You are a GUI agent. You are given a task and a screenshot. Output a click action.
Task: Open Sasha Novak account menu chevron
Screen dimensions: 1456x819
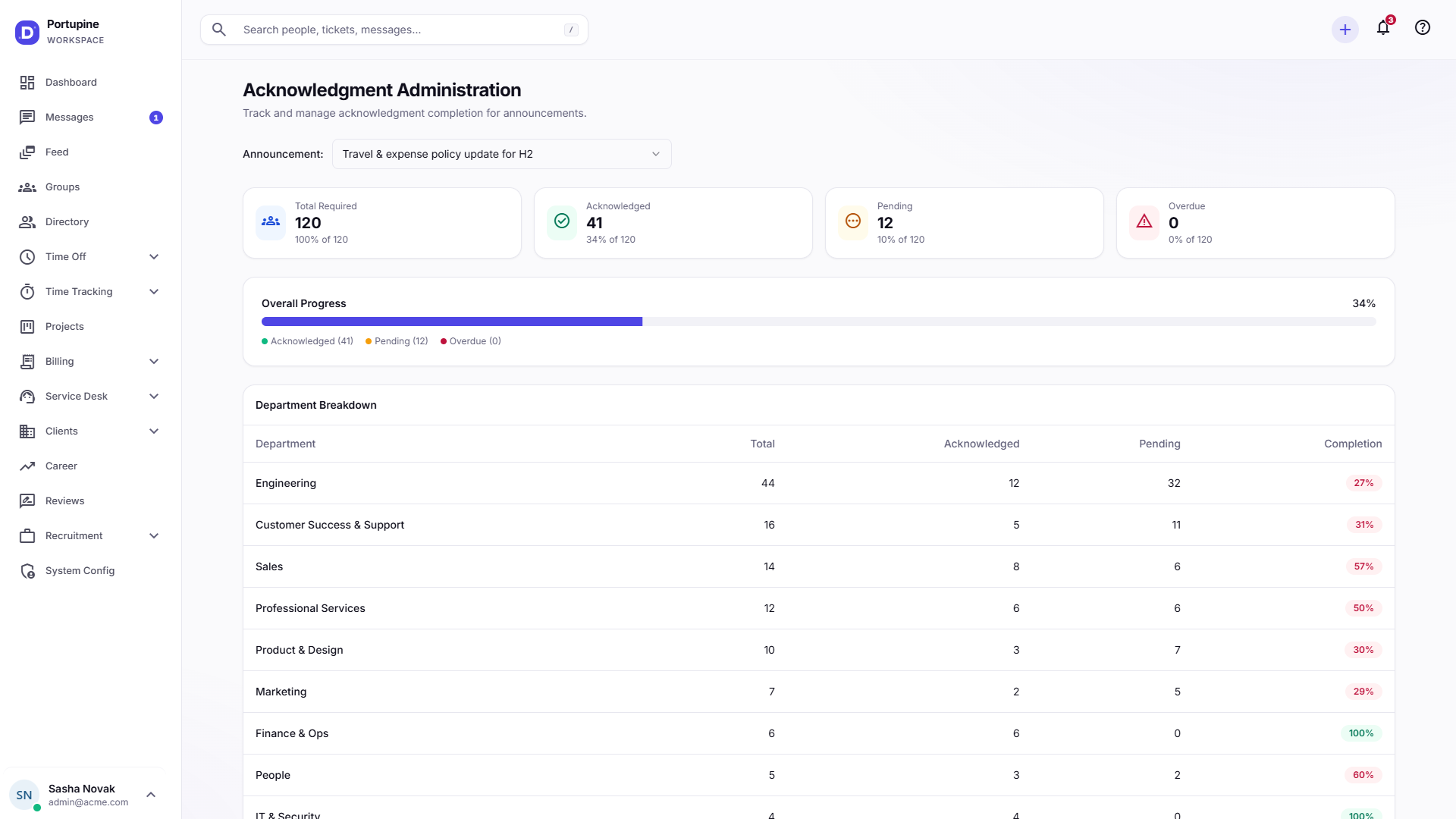pos(151,795)
